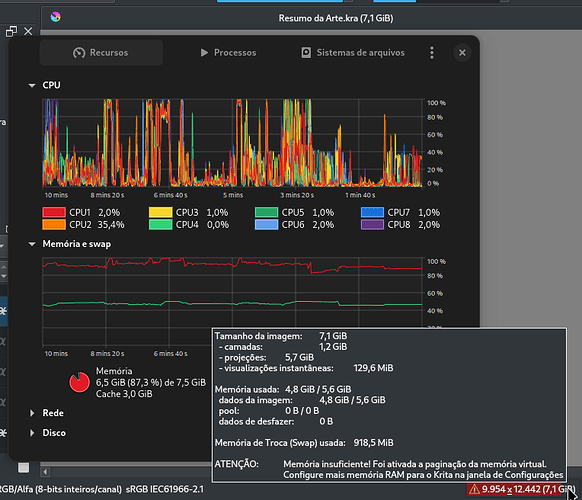This screenshot has width=582, height=500.
Task: Open the Recursos tab
Action: point(101,53)
